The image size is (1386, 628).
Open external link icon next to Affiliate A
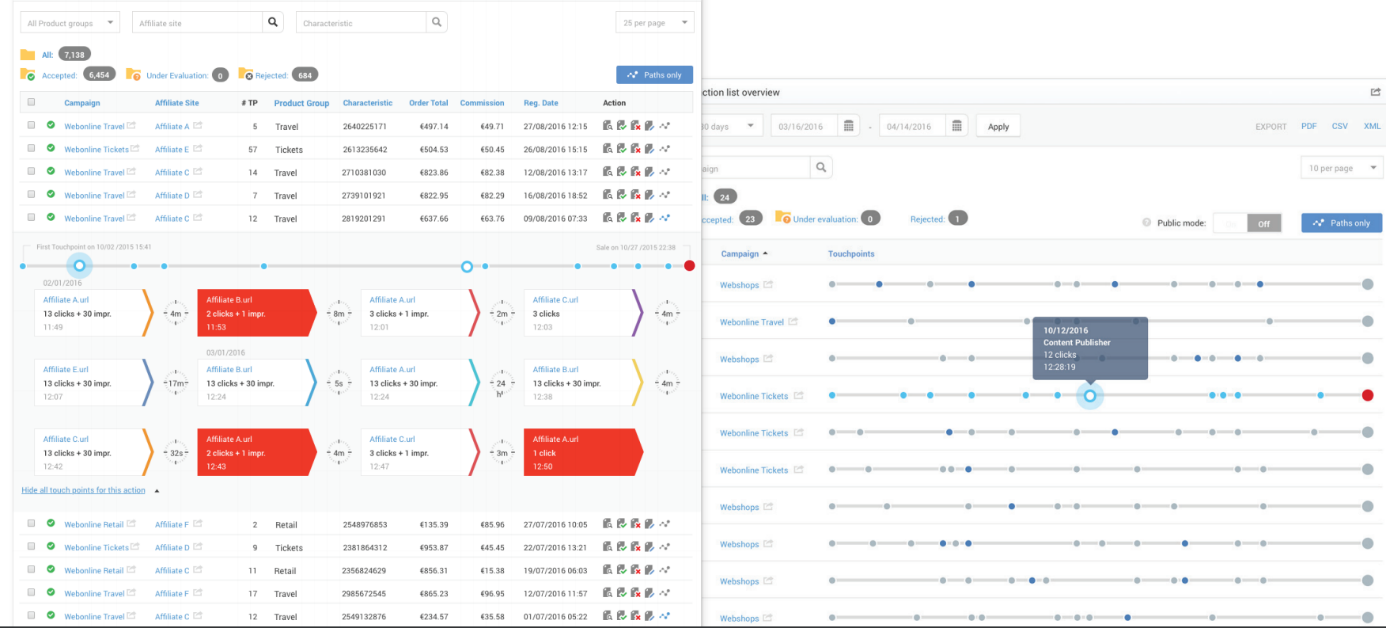pyautogui.click(x=198, y=126)
